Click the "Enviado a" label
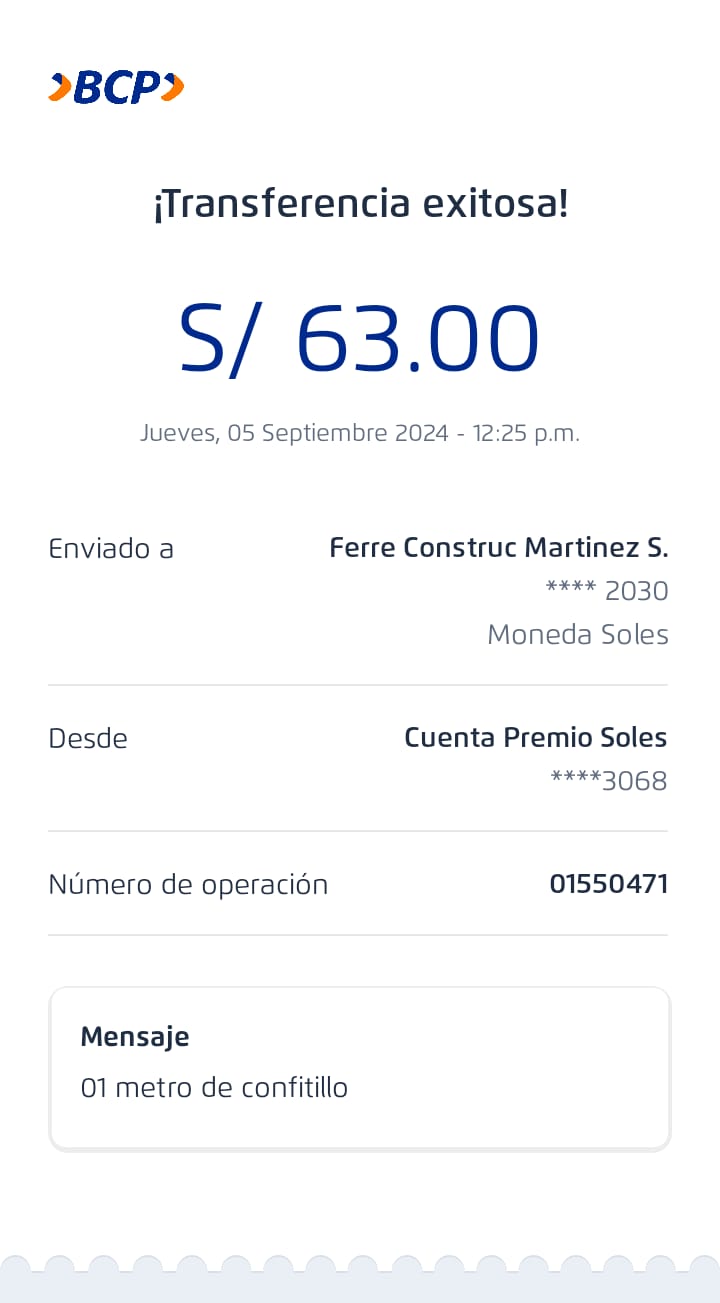This screenshot has width=720, height=1303. (111, 548)
